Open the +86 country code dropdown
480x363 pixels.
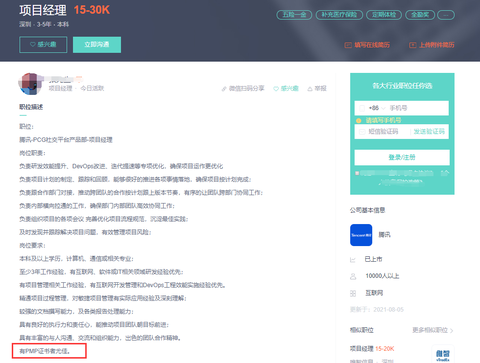pos(377,108)
